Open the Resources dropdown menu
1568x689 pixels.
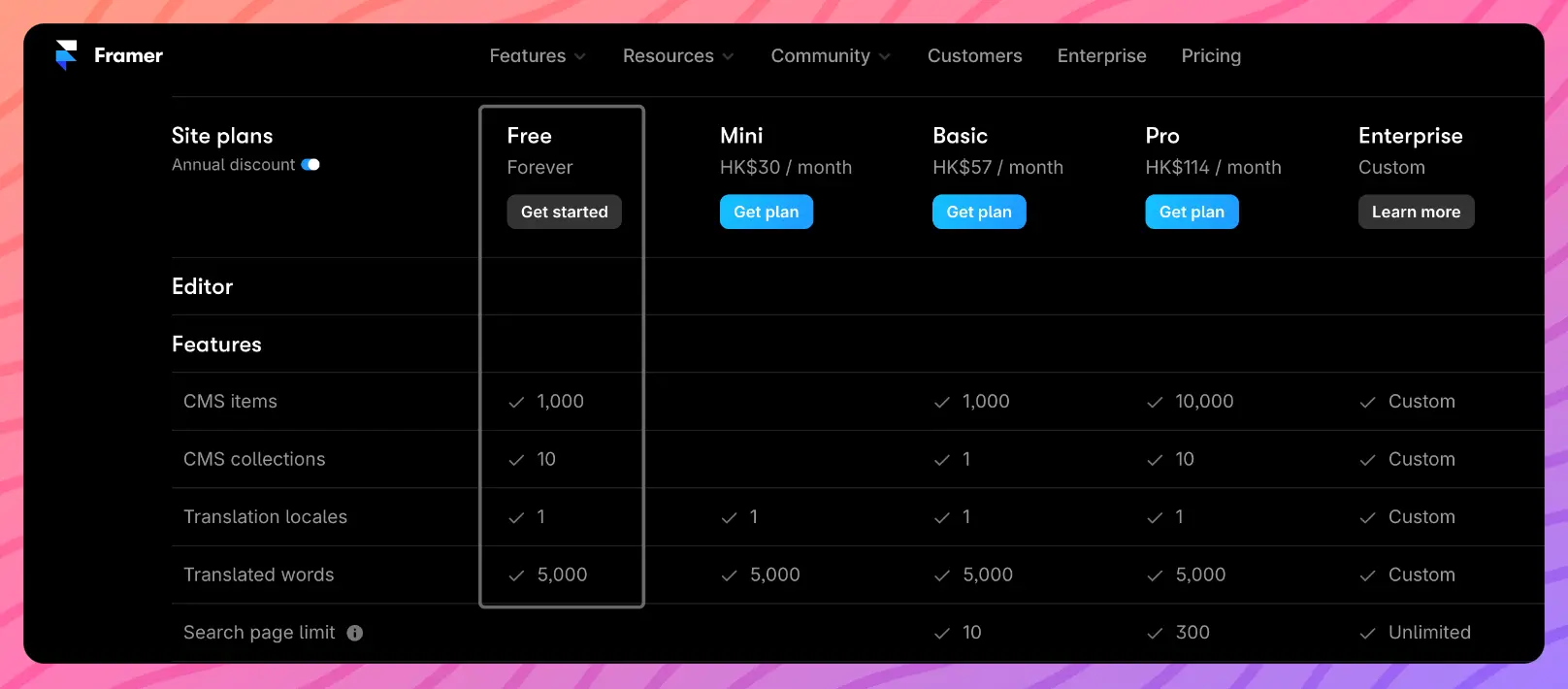[677, 56]
